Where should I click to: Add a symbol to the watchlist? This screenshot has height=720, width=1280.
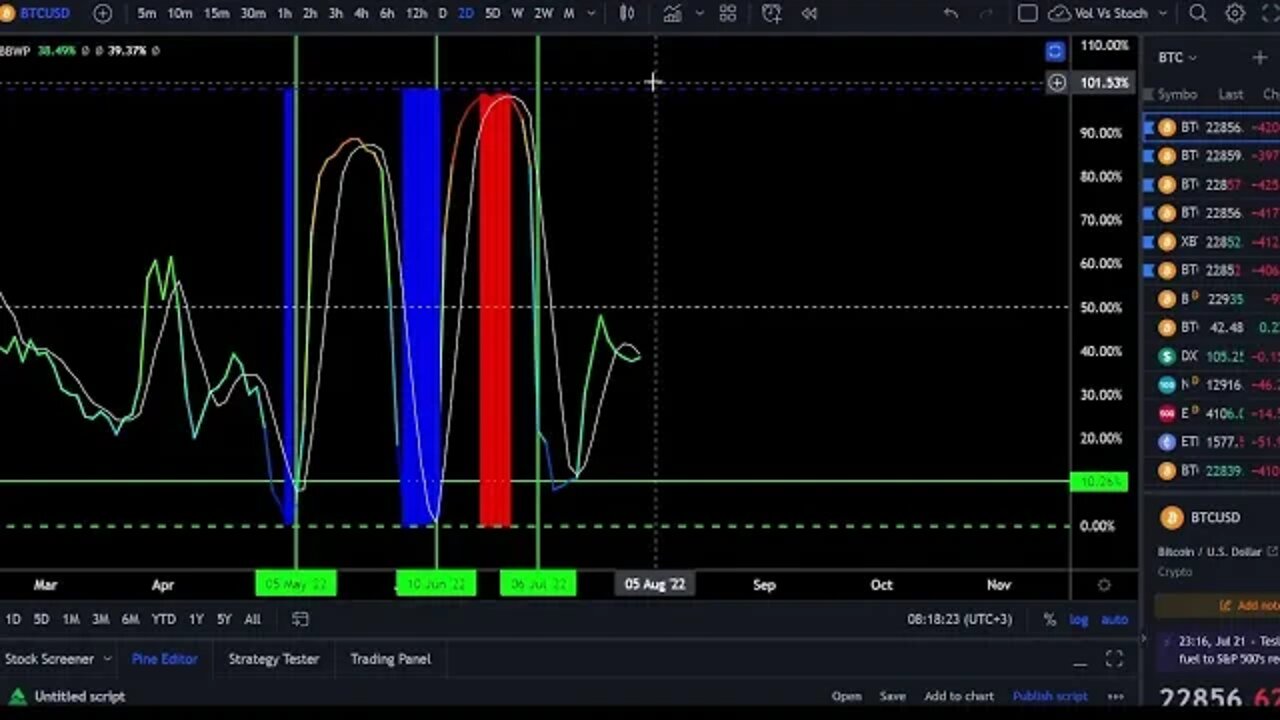(1259, 57)
